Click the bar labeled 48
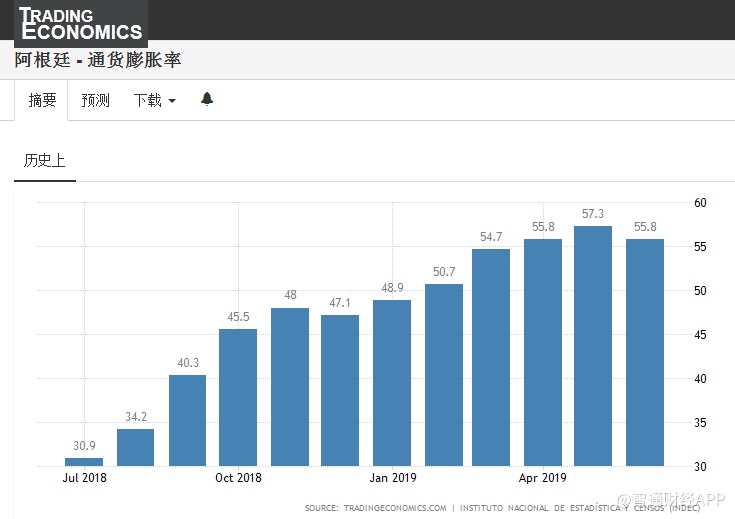Viewport: 735px width, 519px height. coord(289,386)
